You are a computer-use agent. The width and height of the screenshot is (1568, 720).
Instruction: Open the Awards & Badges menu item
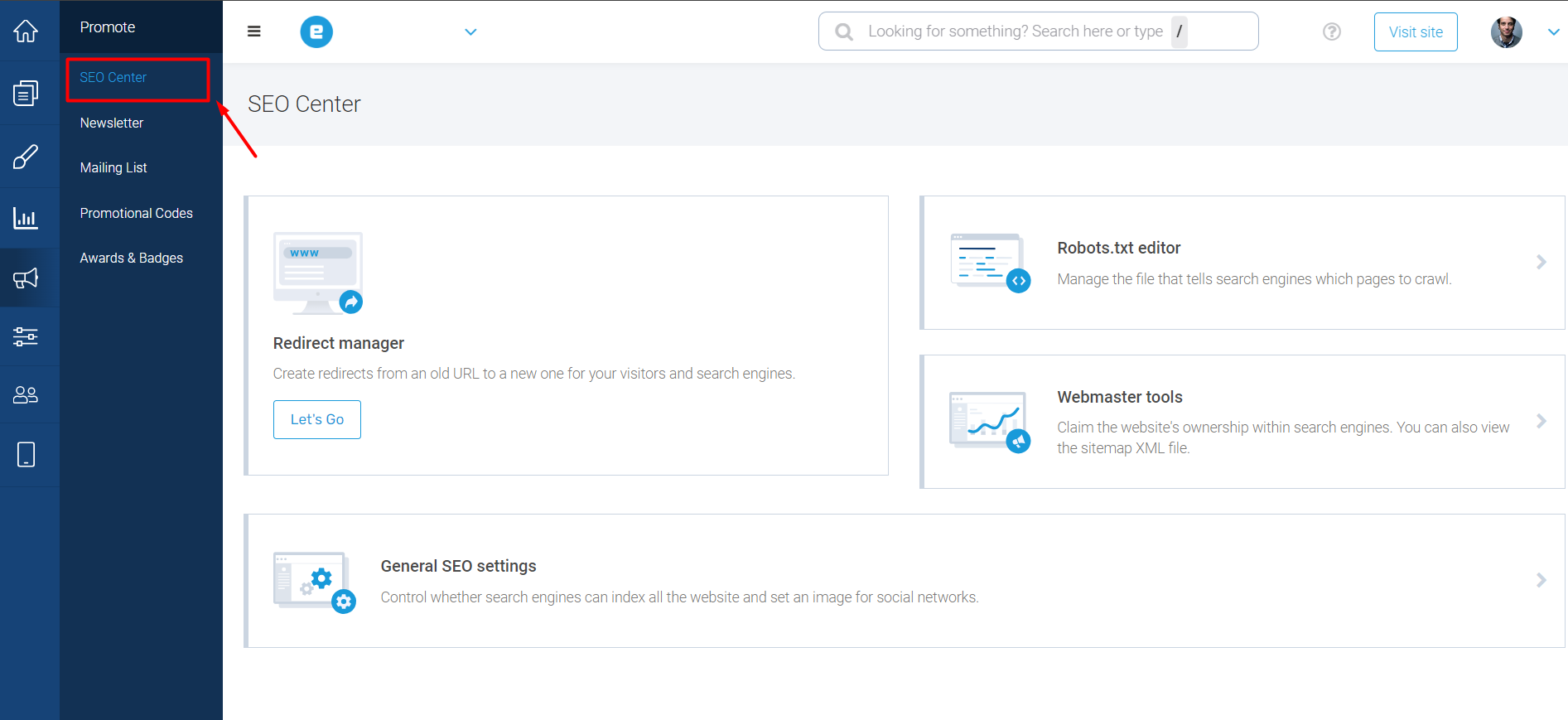[x=132, y=258]
